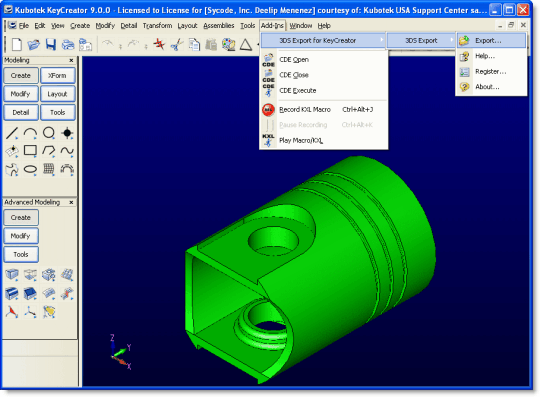Screen dimensions: 540x397
Task: Select the offset arc tool icon
Action: (x=67, y=169)
